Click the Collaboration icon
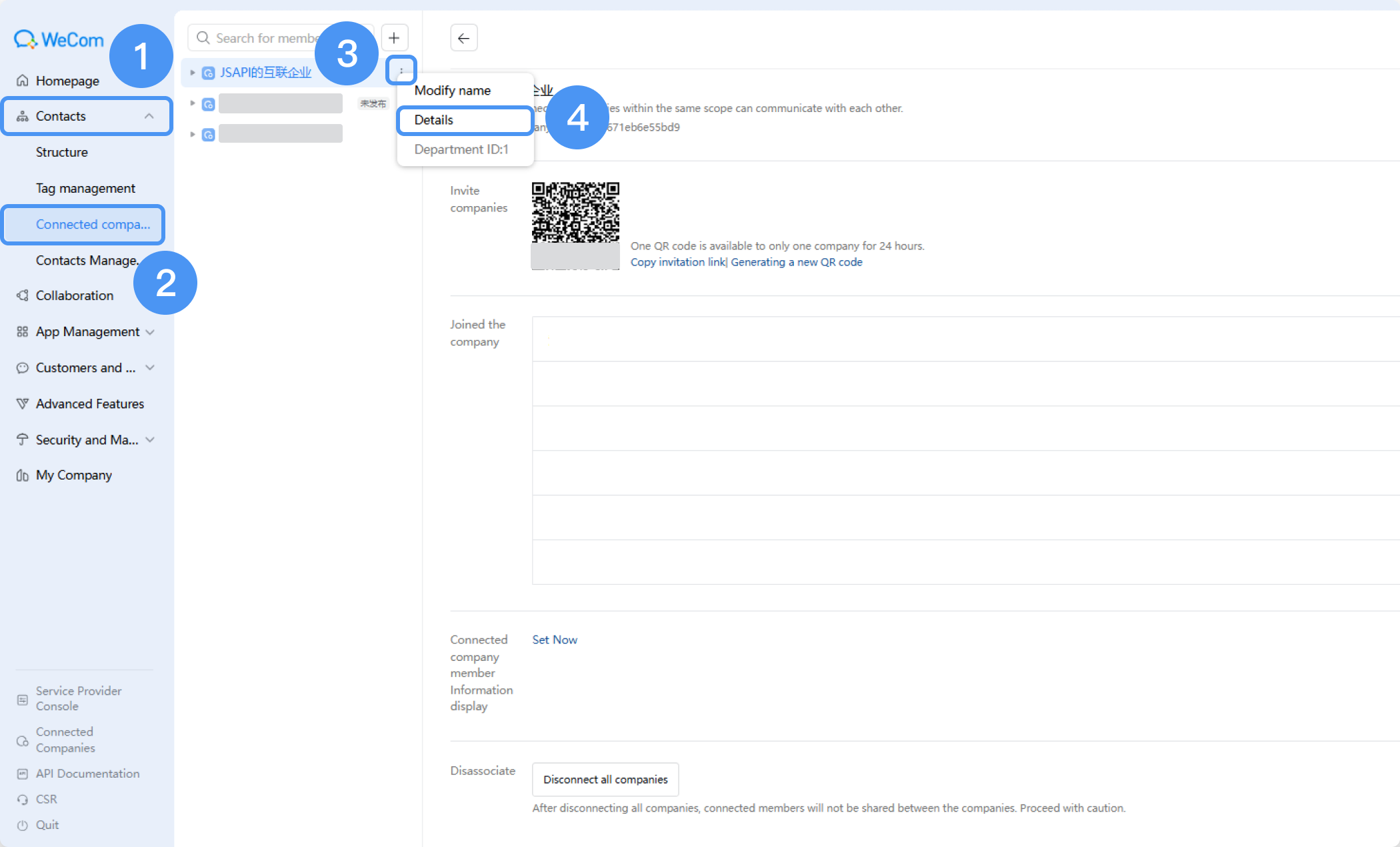This screenshot has height=847, width=1400. [x=23, y=295]
